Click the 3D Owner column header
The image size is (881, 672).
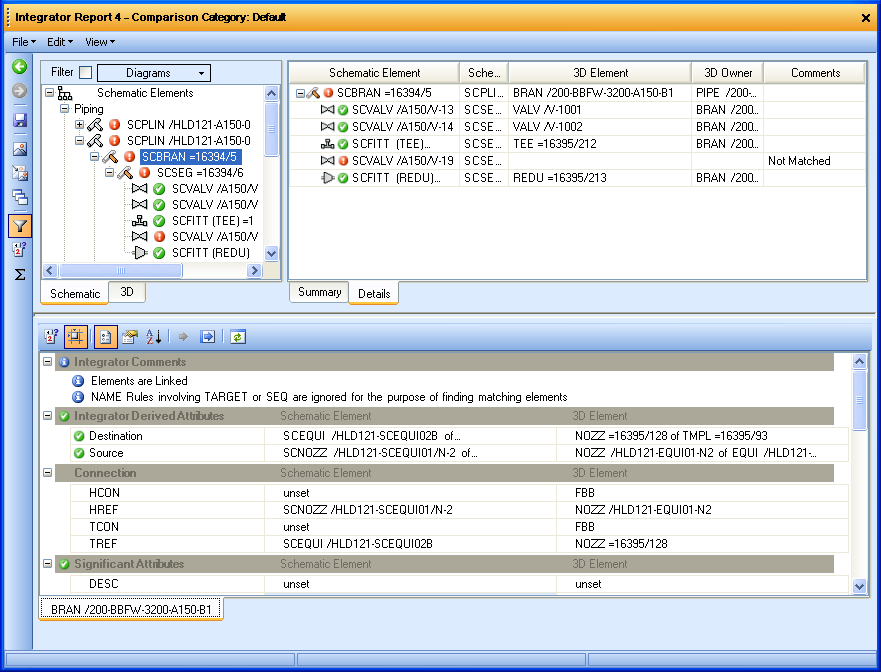pos(728,73)
